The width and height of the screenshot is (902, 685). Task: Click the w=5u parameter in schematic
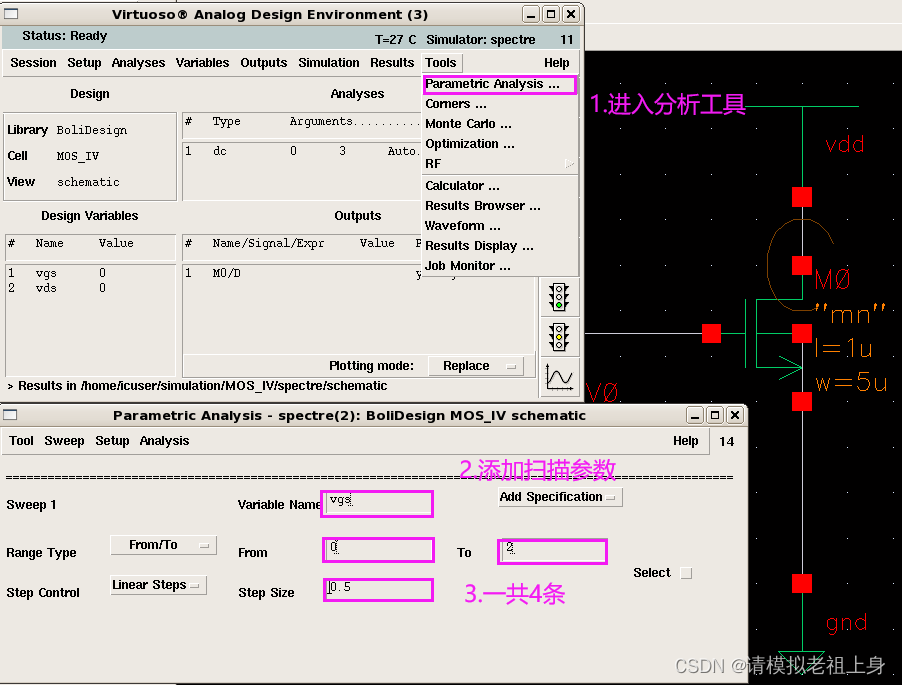[x=851, y=382]
